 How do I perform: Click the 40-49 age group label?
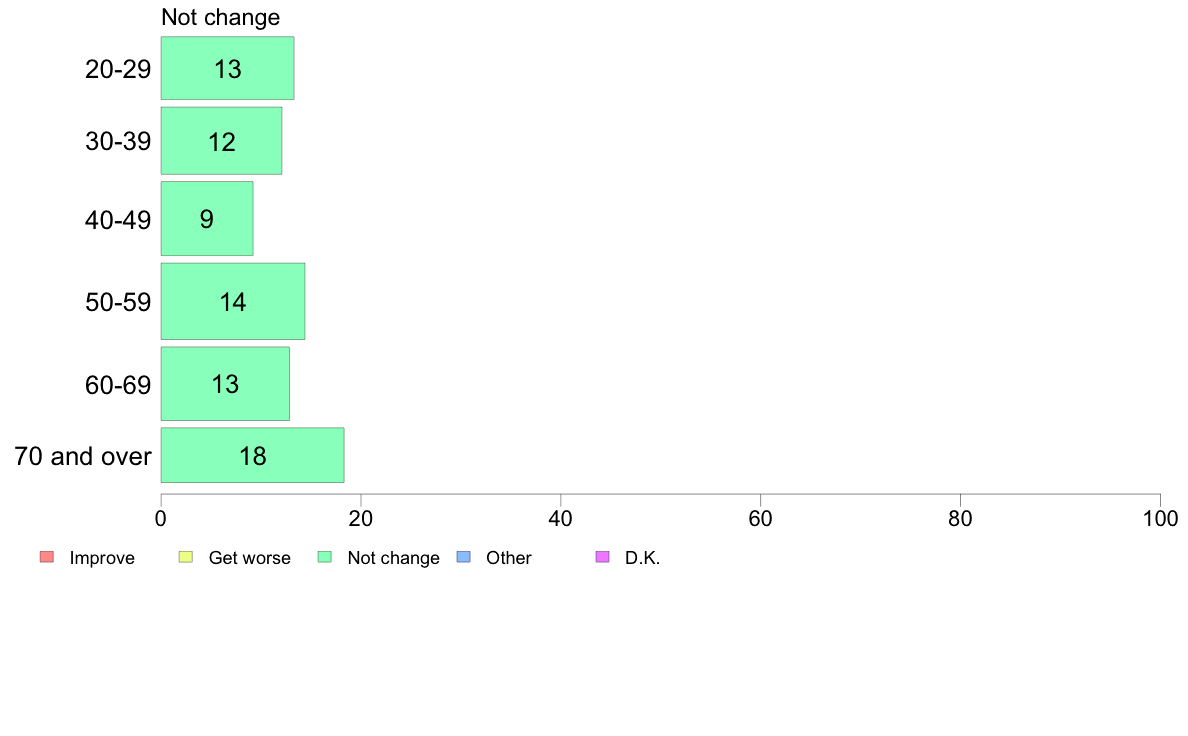(x=118, y=221)
